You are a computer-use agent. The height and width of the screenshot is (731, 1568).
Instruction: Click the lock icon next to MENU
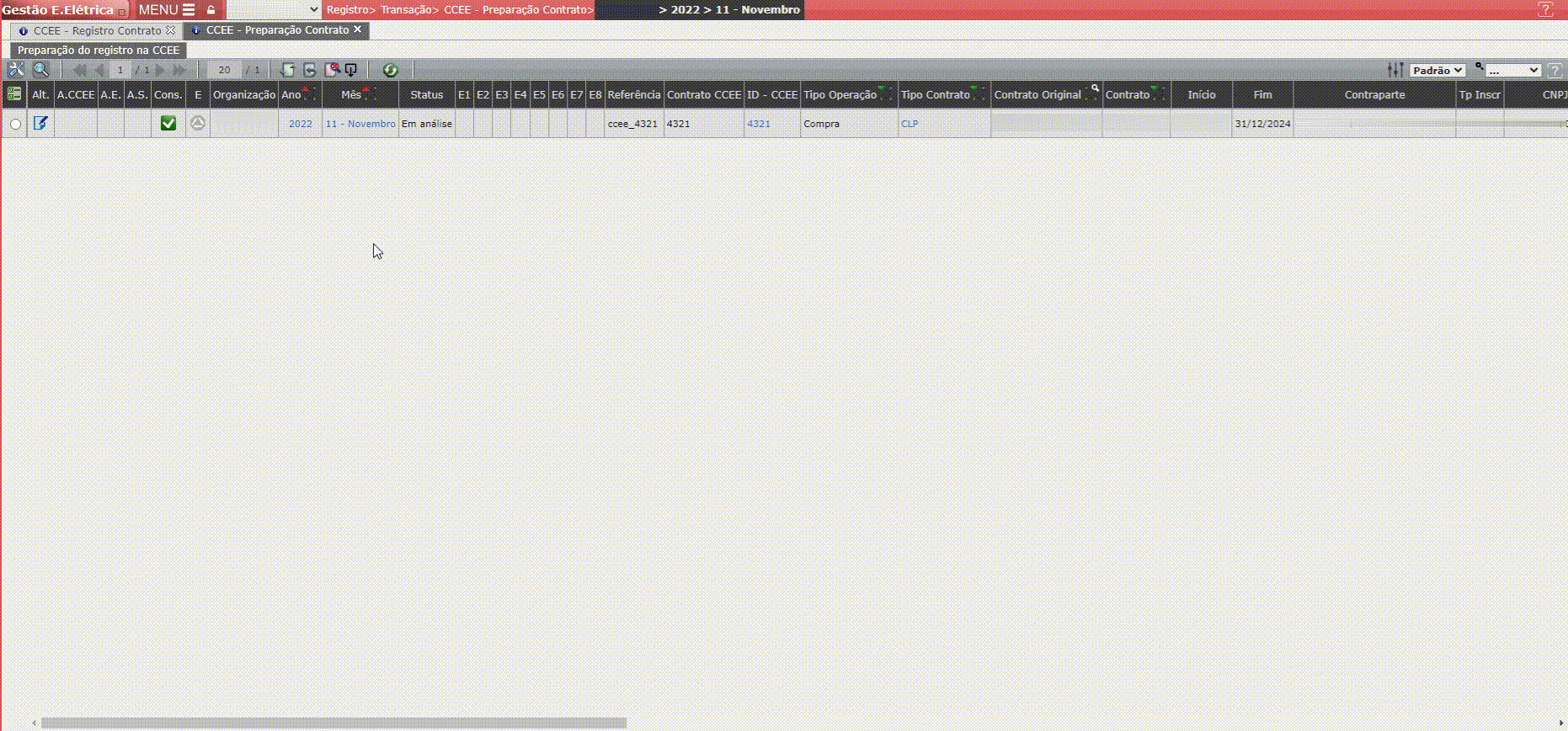[x=211, y=10]
